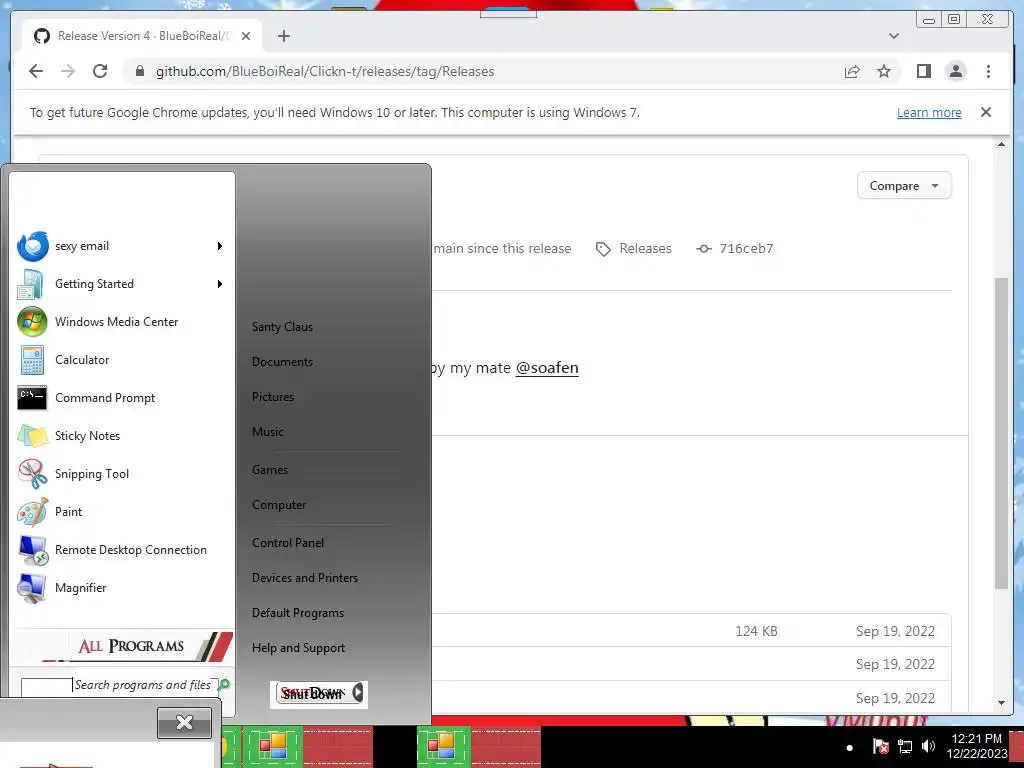Open Control Panel from Start menu
Viewport: 1024px width, 768px height.
(x=288, y=543)
